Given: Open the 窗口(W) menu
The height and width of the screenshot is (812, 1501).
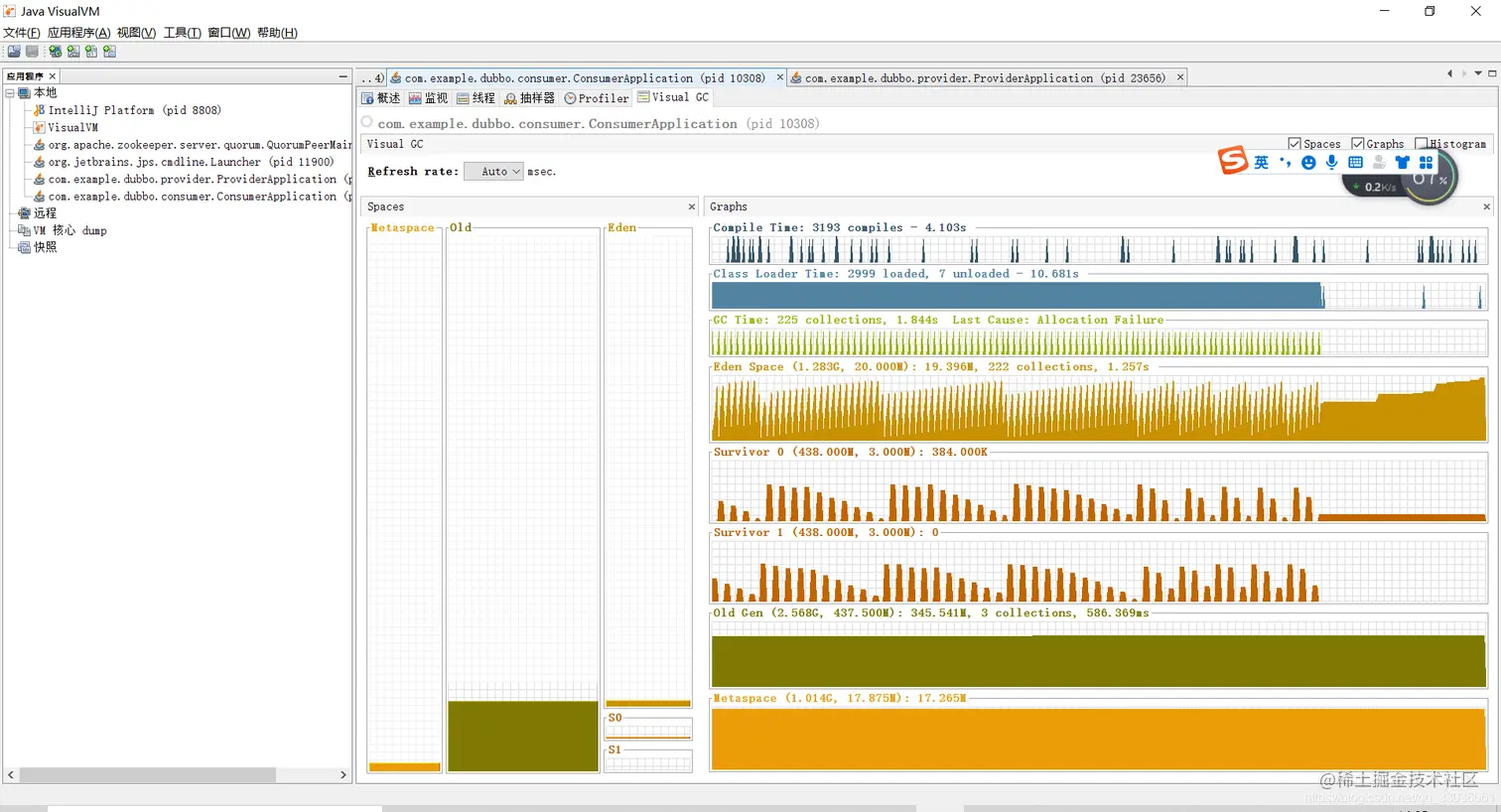Looking at the screenshot, I should click(x=229, y=33).
